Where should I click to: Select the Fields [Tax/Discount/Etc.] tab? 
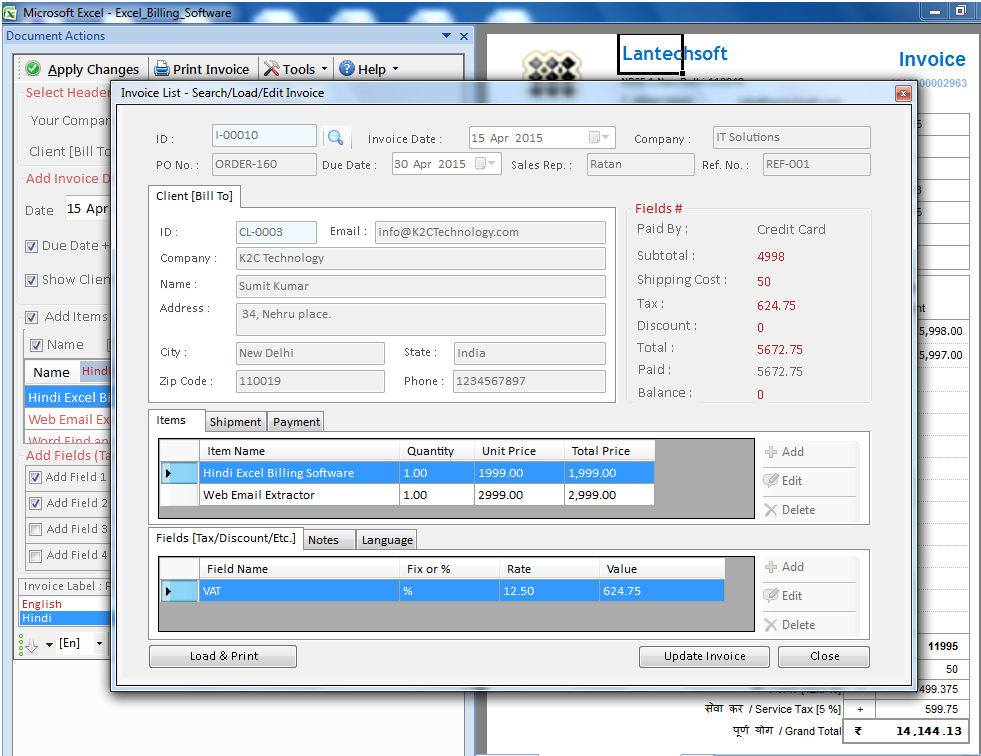[x=226, y=538]
